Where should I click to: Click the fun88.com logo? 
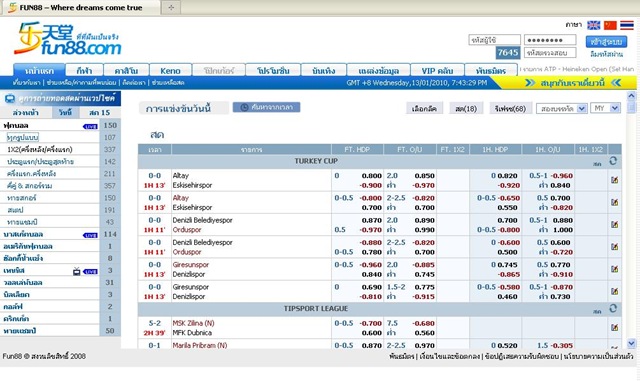pyautogui.click(x=68, y=39)
